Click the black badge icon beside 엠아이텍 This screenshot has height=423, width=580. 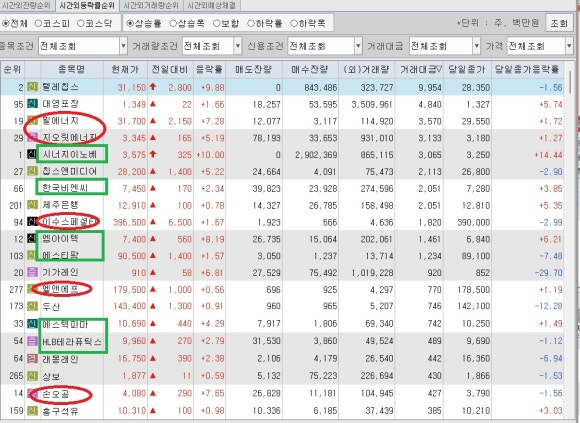pyautogui.click(x=32, y=239)
